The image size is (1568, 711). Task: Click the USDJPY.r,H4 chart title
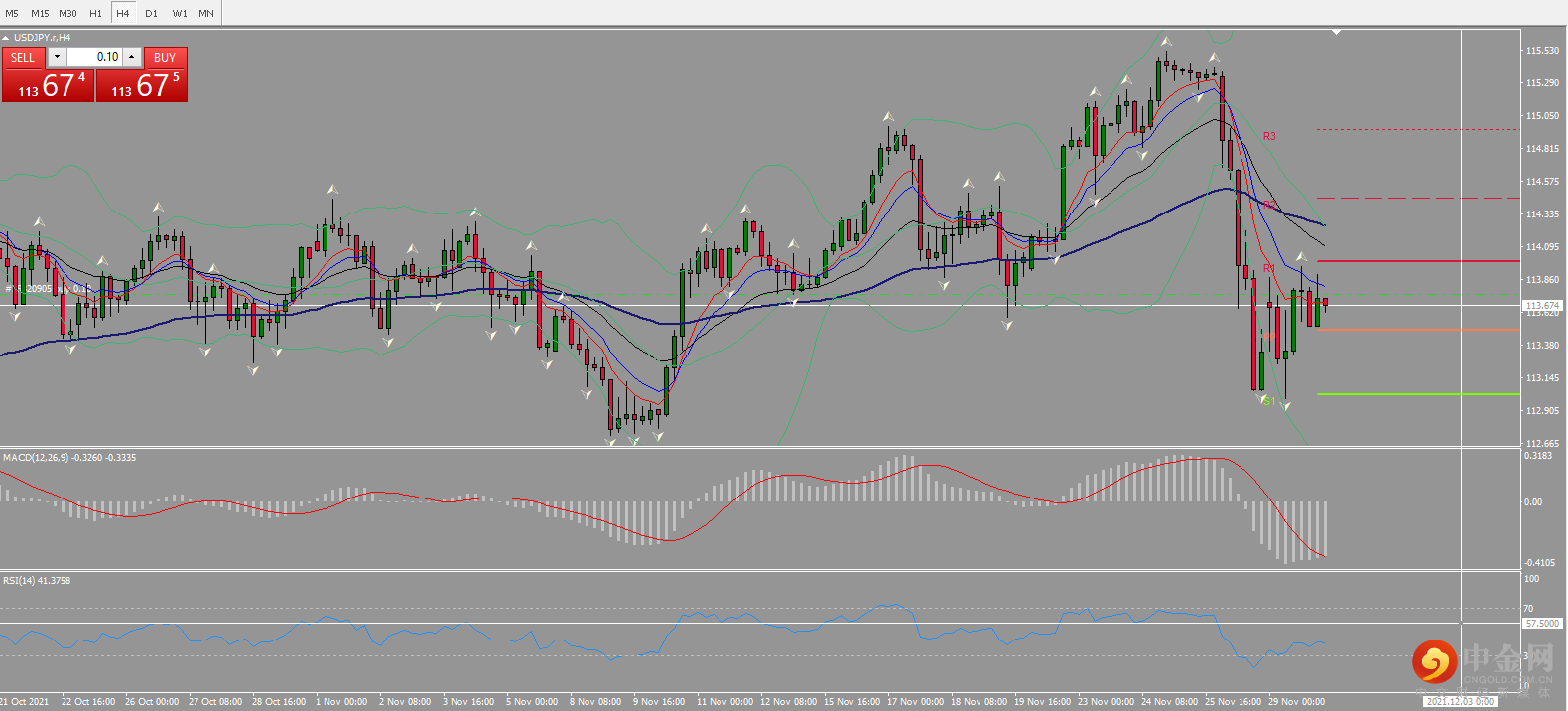(x=42, y=38)
